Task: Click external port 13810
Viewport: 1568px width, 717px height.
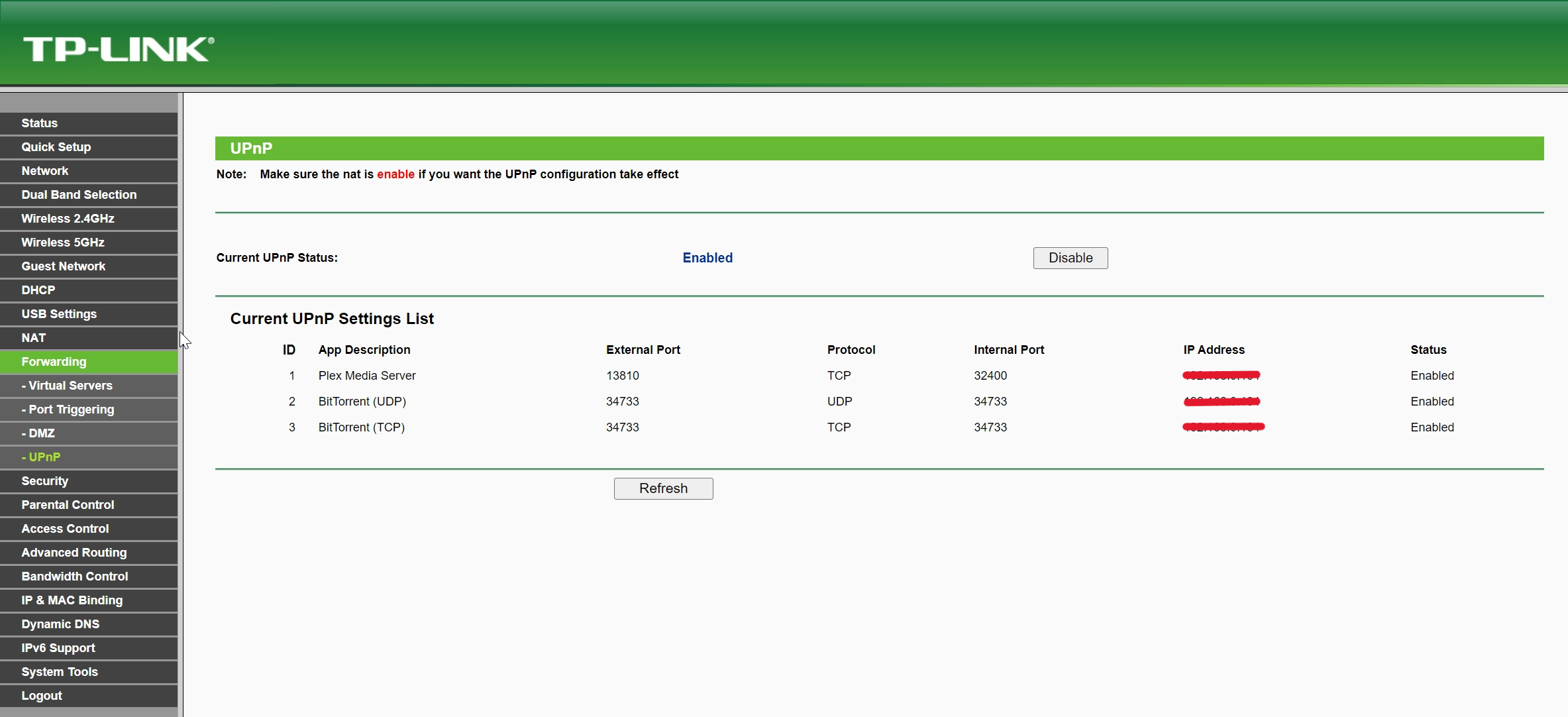Action: point(623,376)
